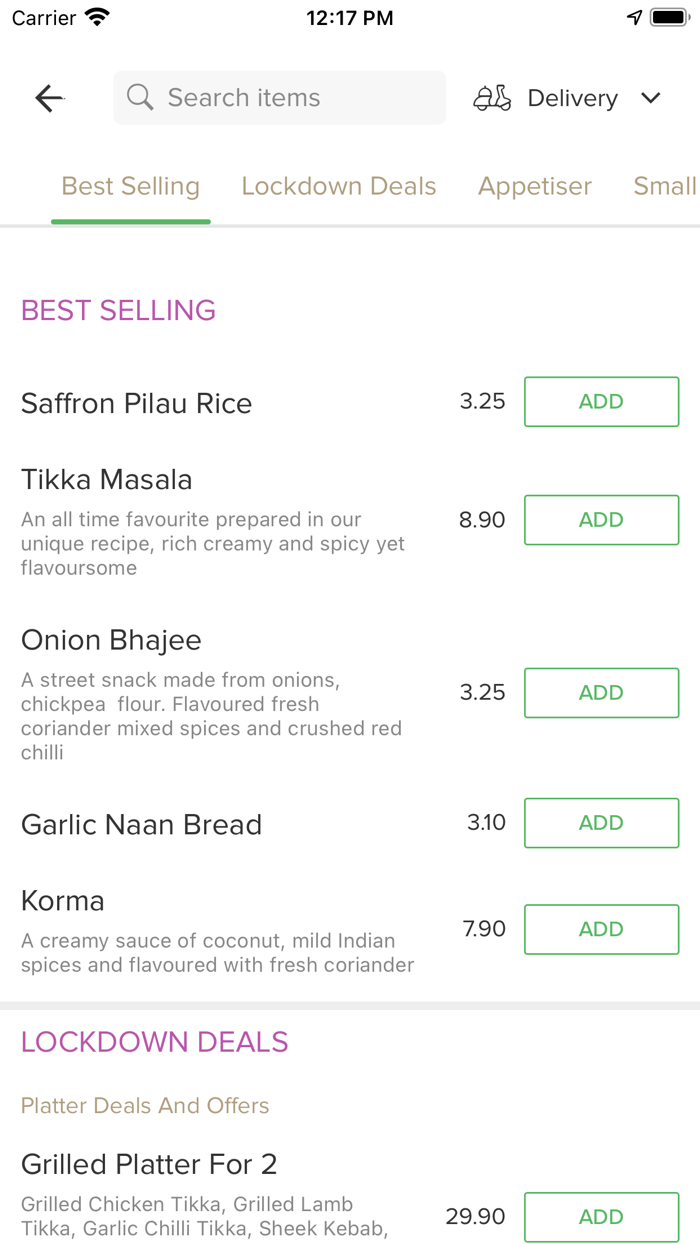Screen dimensions: 700x1244
Task: Tap the back arrow to go back
Action: click(48, 97)
